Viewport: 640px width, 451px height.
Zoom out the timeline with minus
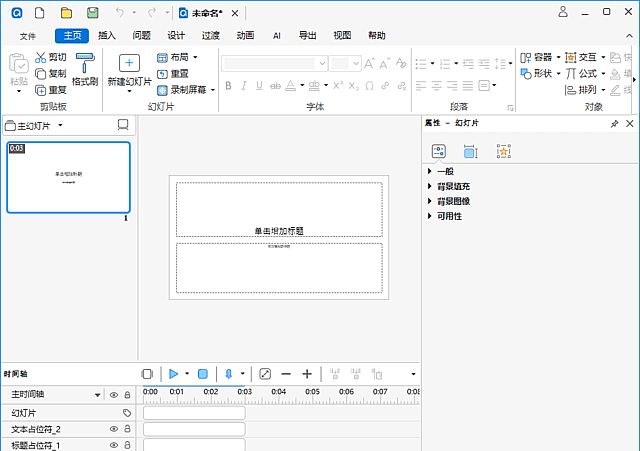tap(286, 373)
